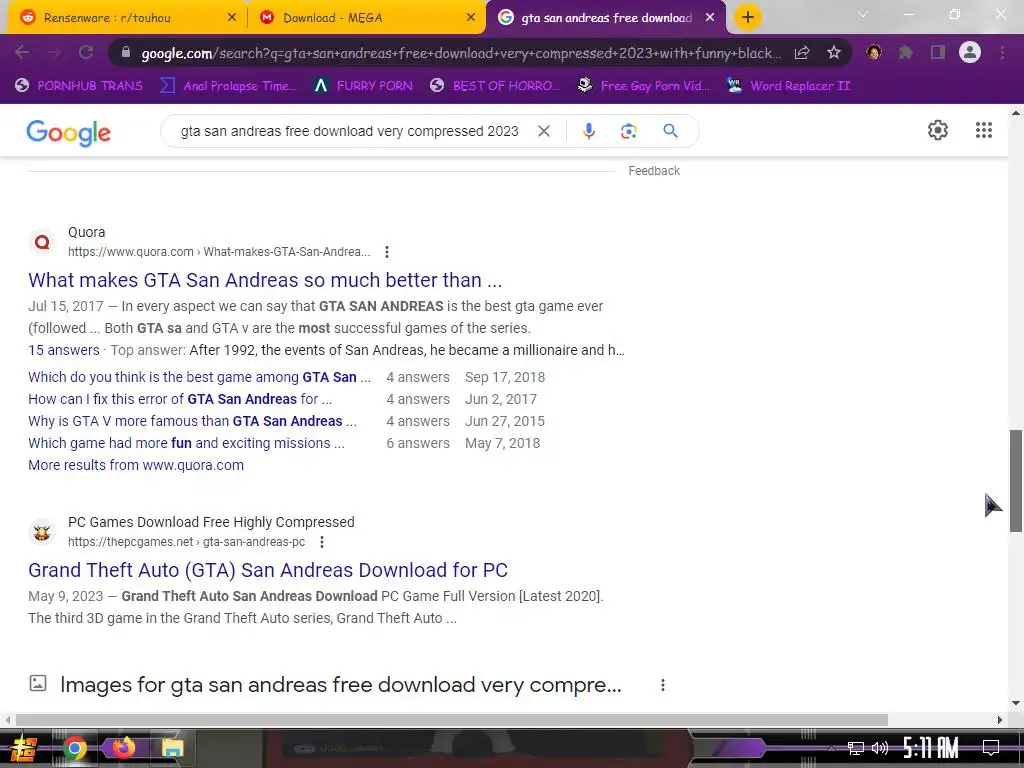Click the horizontal scrollbar right arrow
1024x768 pixels.
coord(1000,720)
